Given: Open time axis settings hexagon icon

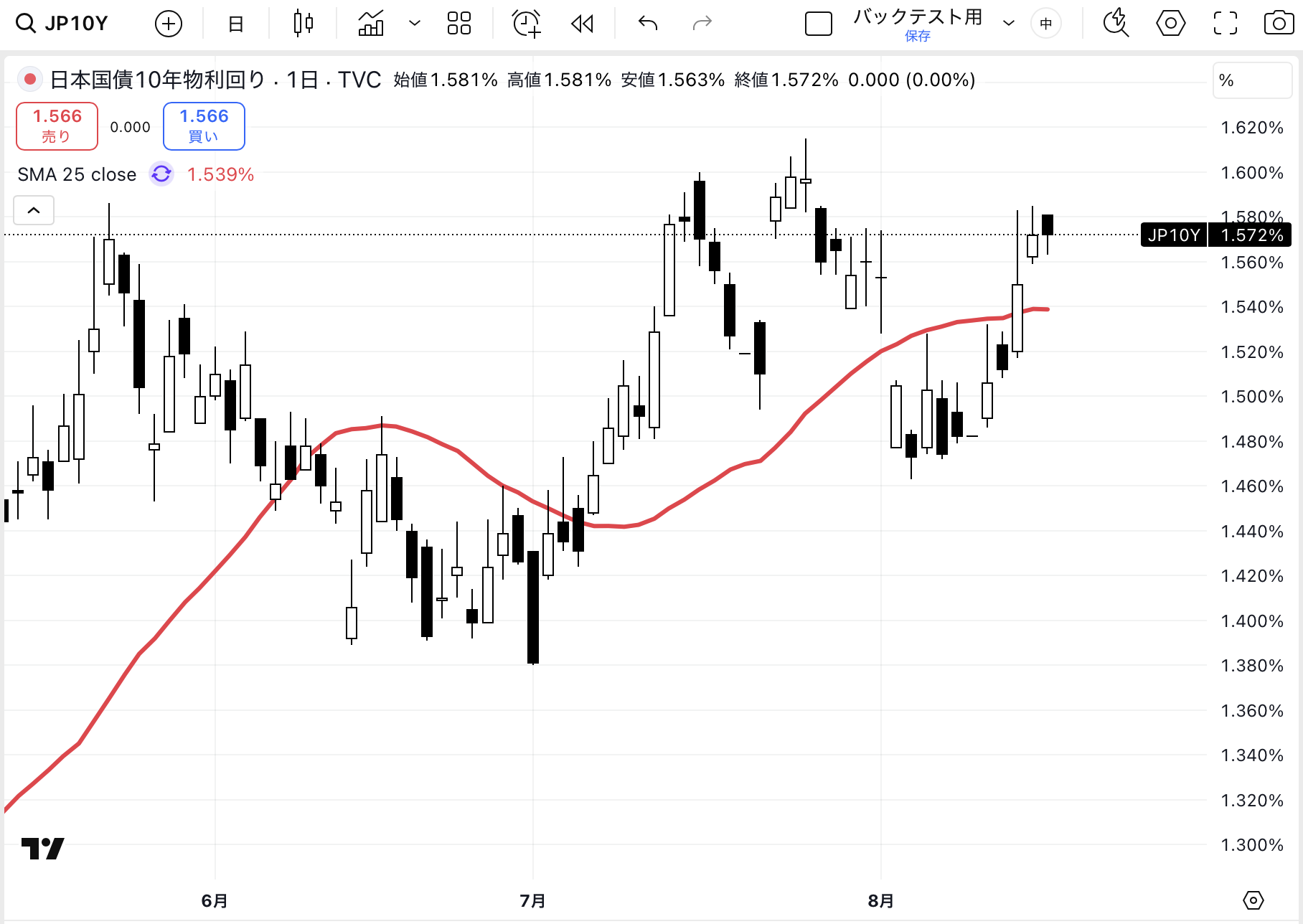Looking at the screenshot, I should (x=1253, y=900).
